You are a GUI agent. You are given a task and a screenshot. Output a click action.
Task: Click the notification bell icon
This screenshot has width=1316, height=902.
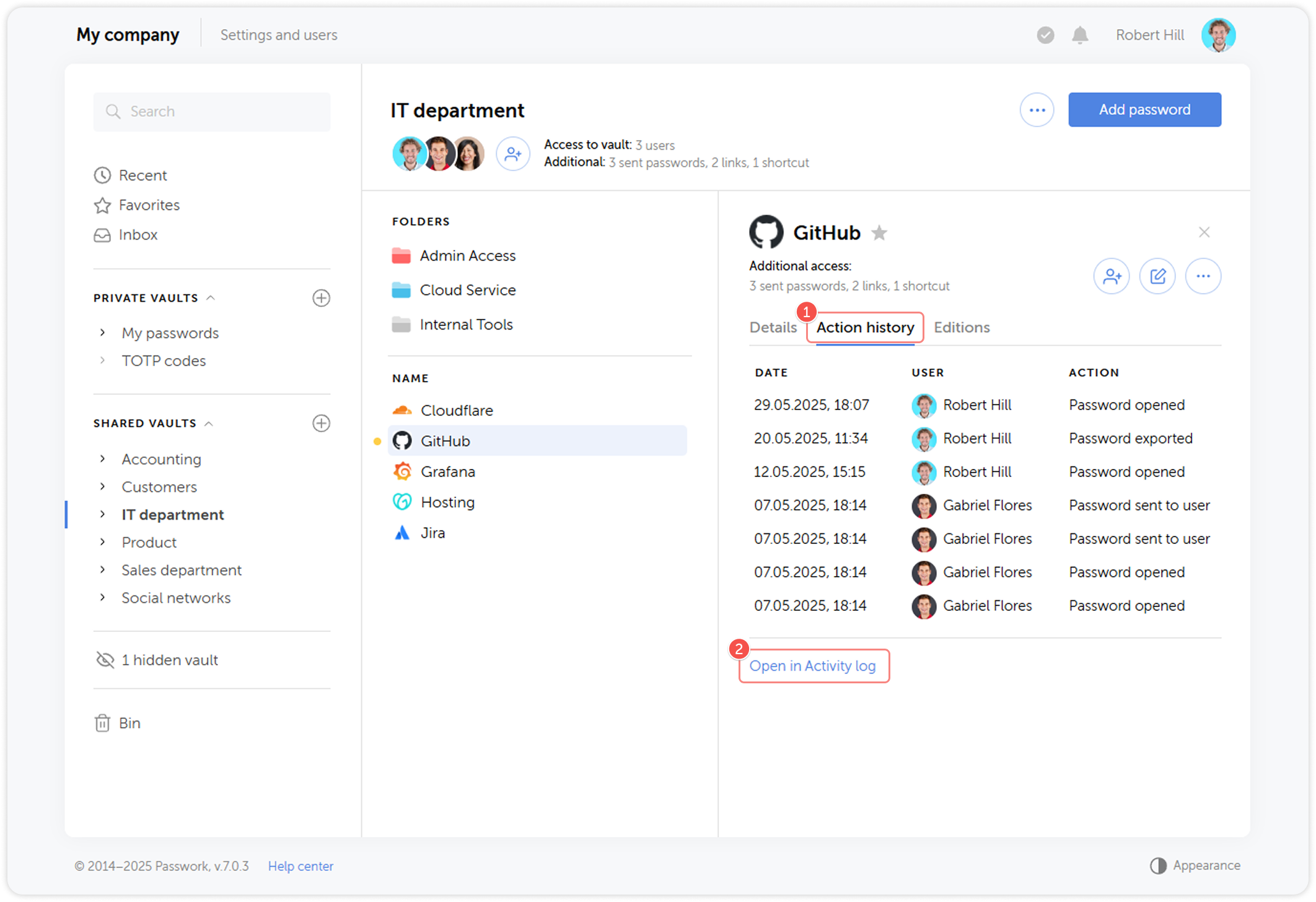tap(1080, 35)
